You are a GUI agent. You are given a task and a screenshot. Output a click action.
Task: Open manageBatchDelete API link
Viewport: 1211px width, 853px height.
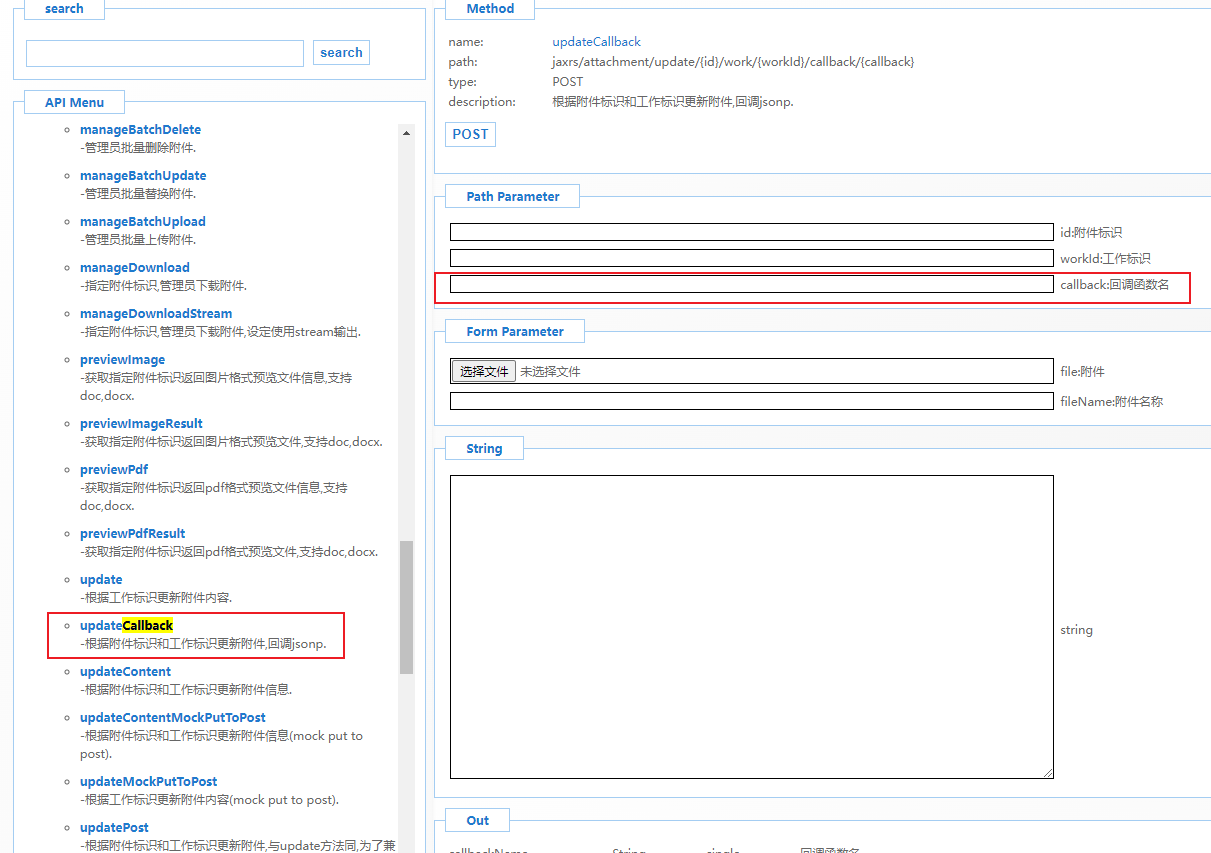(x=140, y=130)
